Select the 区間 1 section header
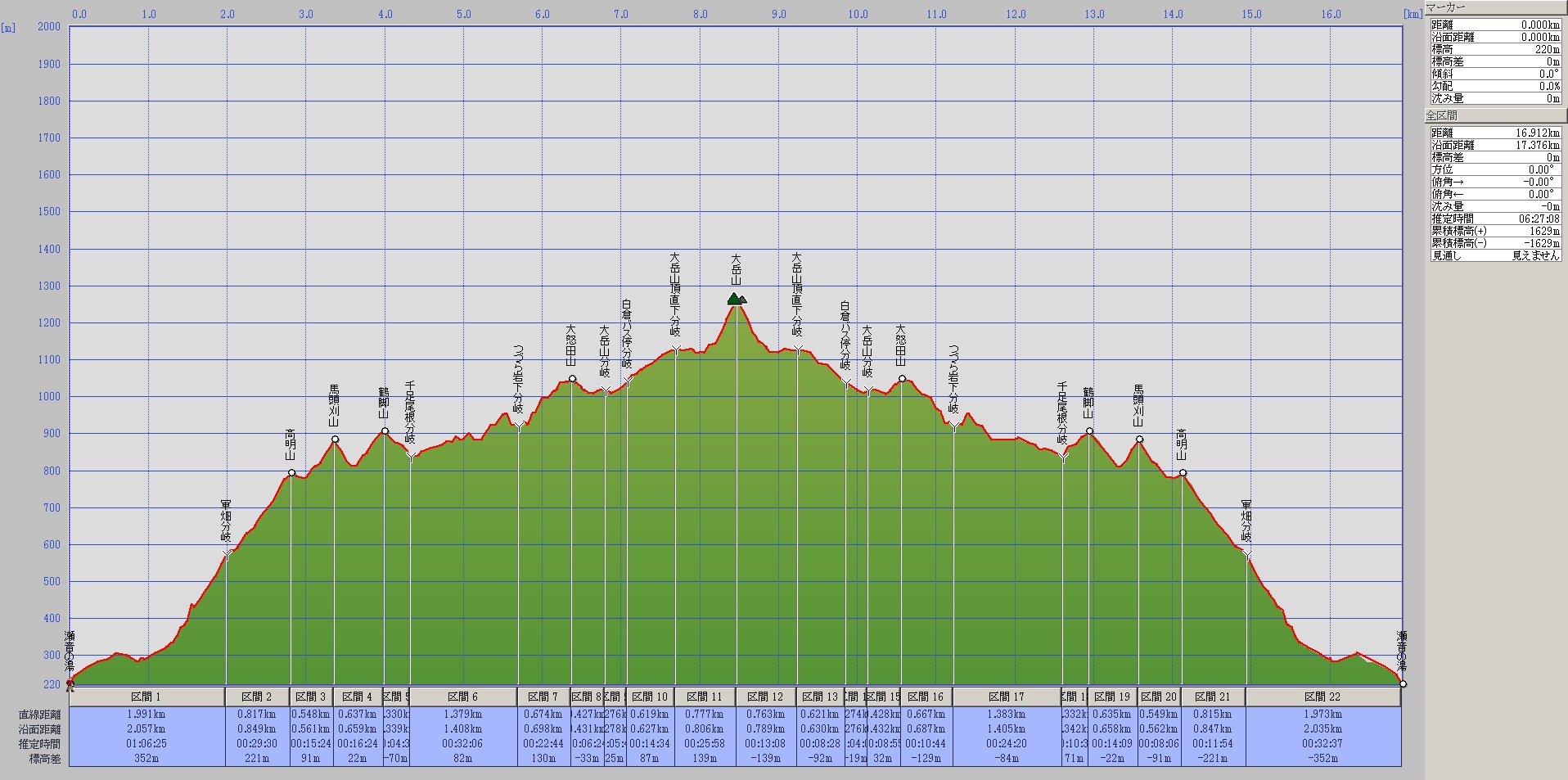This screenshot has width=1568, height=780. [146, 697]
